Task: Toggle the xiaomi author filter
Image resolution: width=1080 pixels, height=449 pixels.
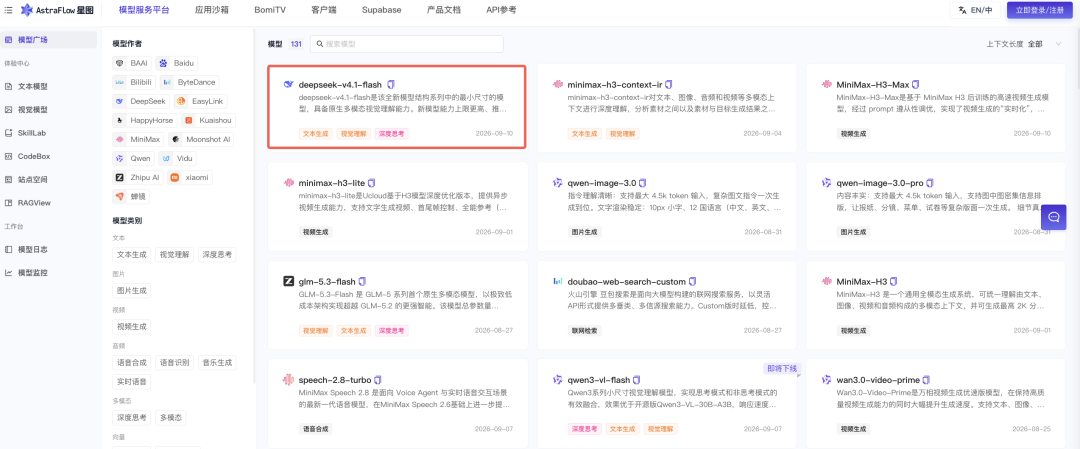Action: (190, 178)
